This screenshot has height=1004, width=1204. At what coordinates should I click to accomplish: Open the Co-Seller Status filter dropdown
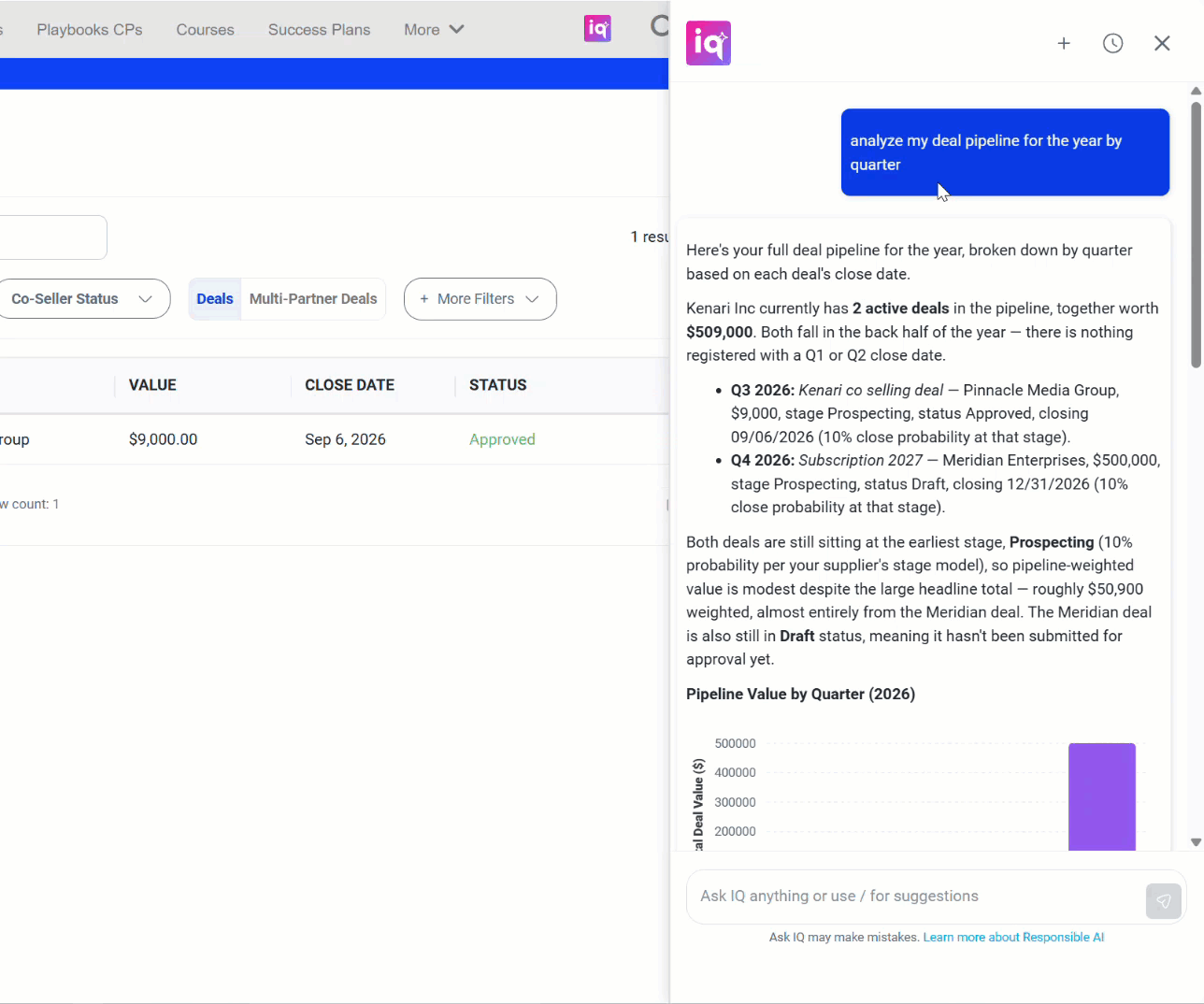point(84,299)
